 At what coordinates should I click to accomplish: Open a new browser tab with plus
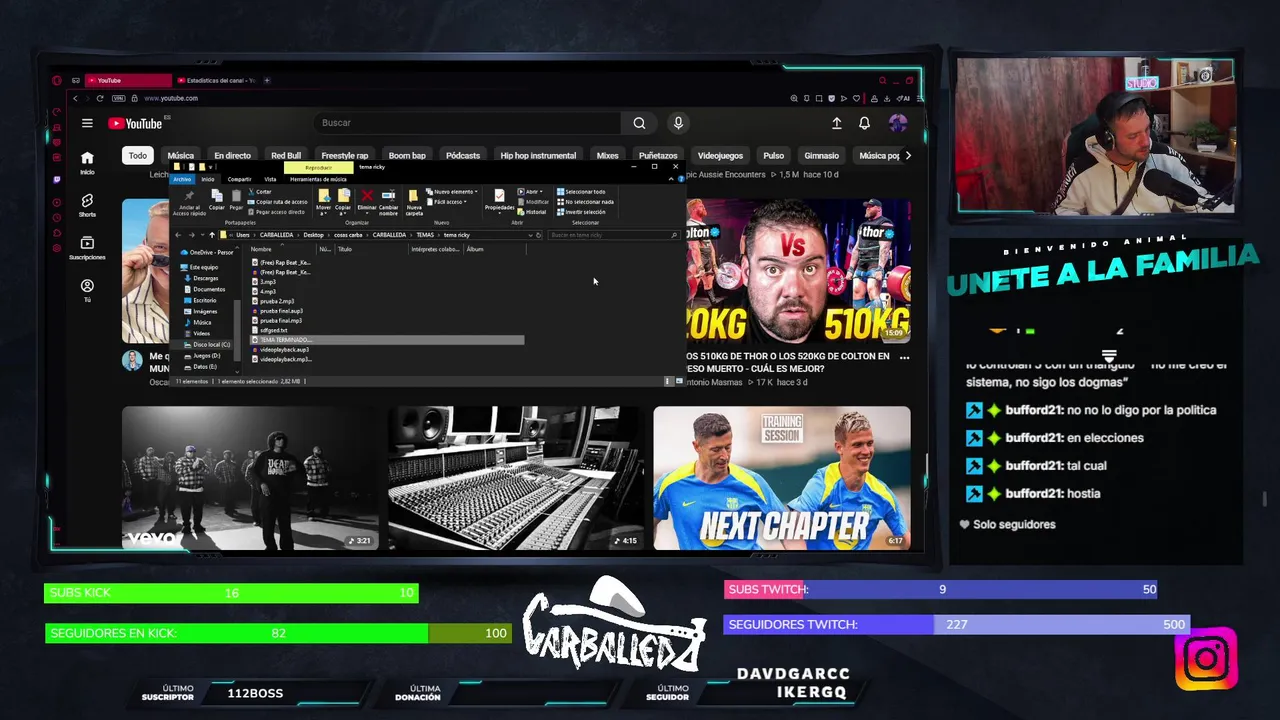267,80
